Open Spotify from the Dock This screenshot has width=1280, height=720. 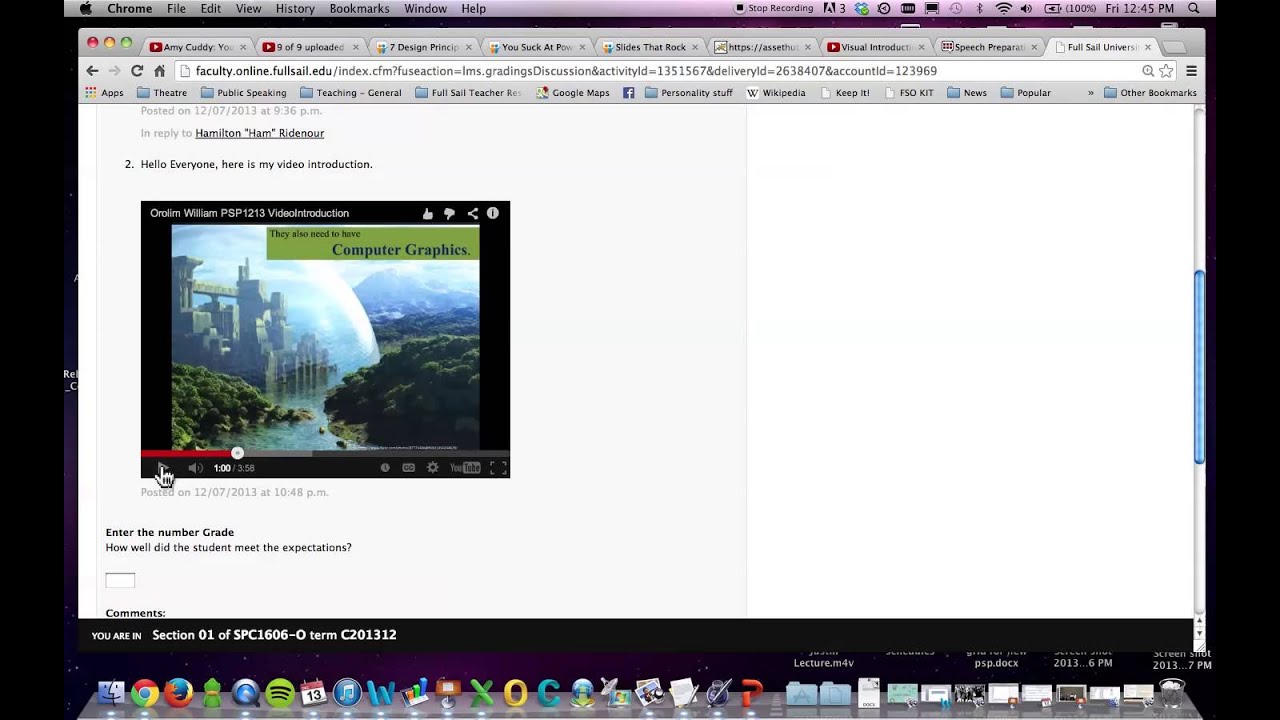[280, 692]
